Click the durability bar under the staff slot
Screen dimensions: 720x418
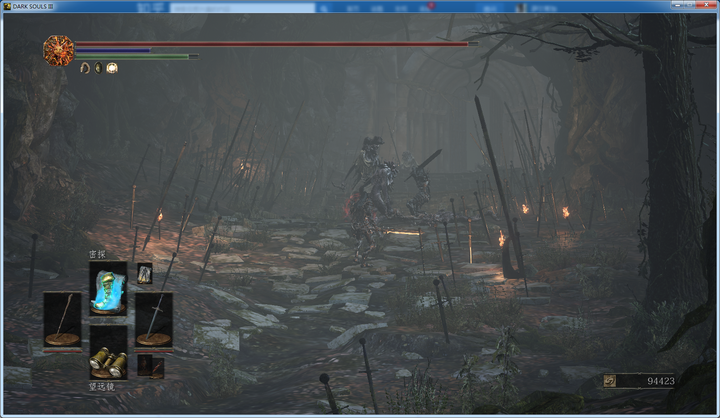click(x=62, y=350)
